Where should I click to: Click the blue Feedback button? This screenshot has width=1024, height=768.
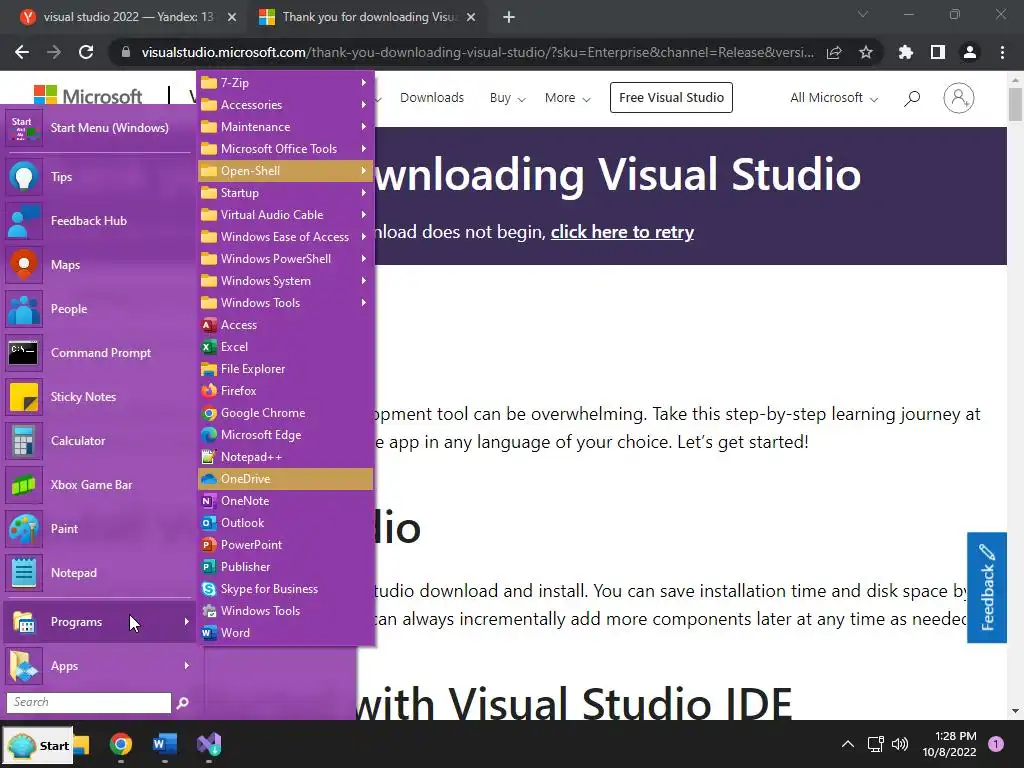pyautogui.click(x=987, y=588)
